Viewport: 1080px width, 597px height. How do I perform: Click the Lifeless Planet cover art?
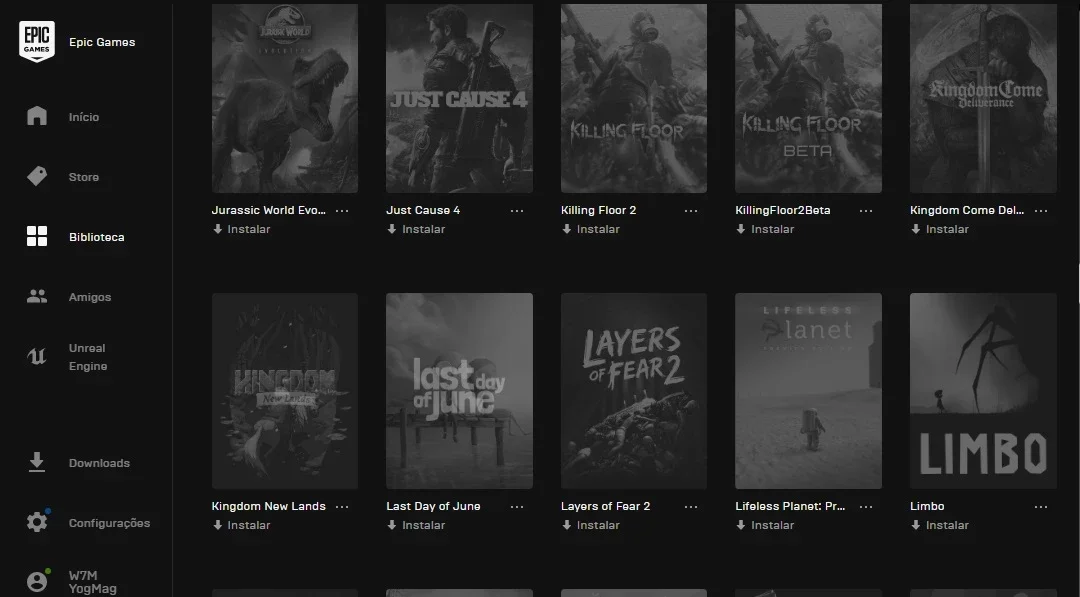[808, 391]
